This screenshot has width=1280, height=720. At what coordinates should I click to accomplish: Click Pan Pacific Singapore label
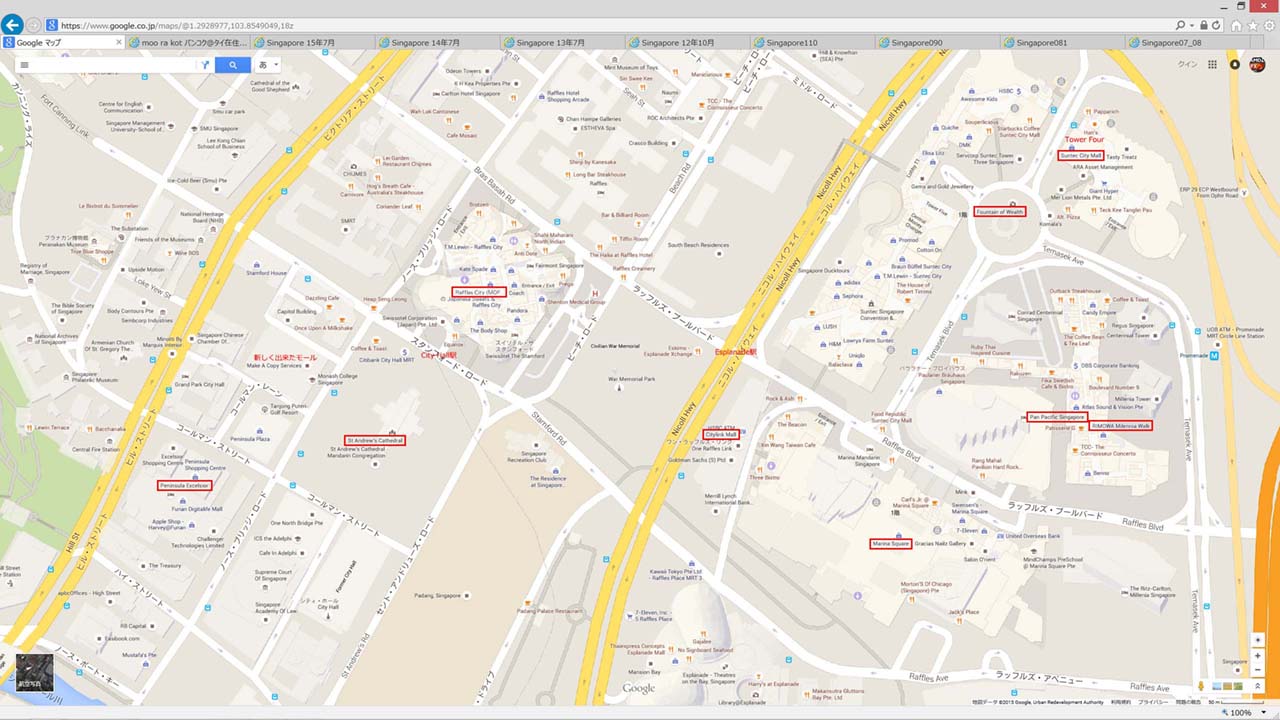pos(1057,417)
